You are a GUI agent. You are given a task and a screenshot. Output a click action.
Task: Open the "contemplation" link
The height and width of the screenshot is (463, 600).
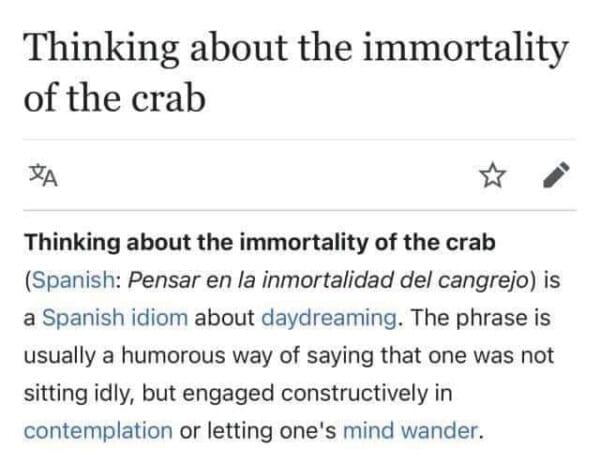click(97, 431)
